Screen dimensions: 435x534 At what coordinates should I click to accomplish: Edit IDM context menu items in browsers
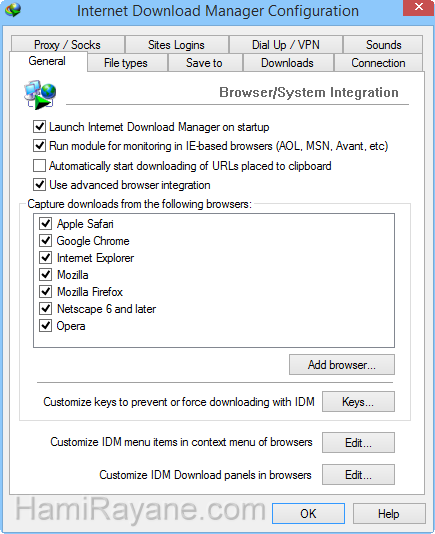358,443
